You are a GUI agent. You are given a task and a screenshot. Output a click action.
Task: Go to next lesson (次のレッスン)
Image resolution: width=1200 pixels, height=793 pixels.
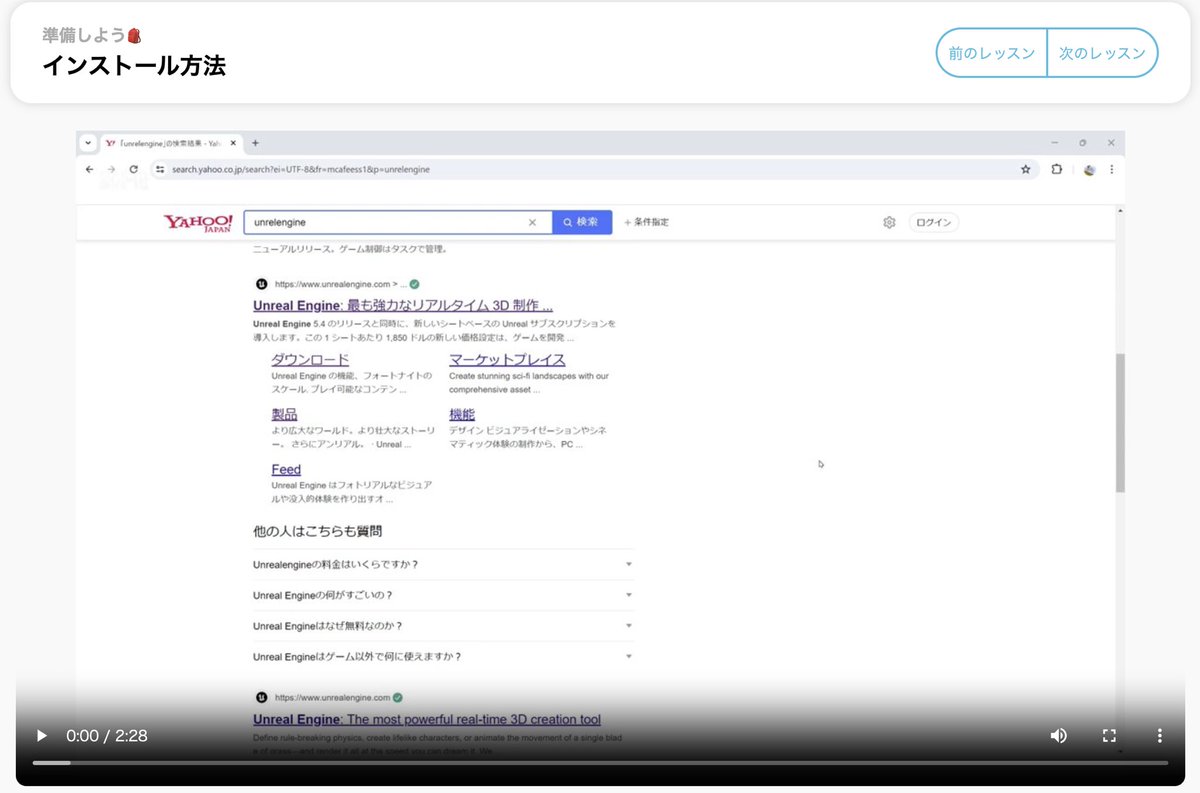(x=1102, y=53)
